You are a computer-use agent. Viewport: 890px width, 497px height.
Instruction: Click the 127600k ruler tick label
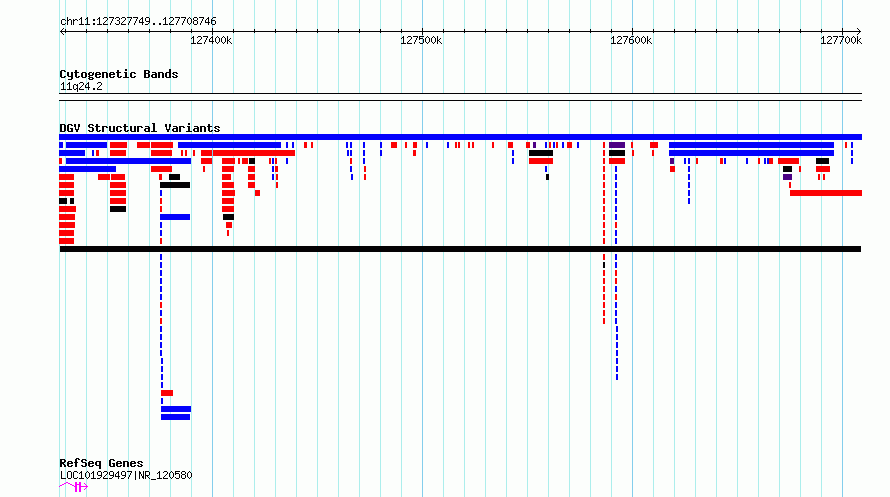tap(631, 40)
